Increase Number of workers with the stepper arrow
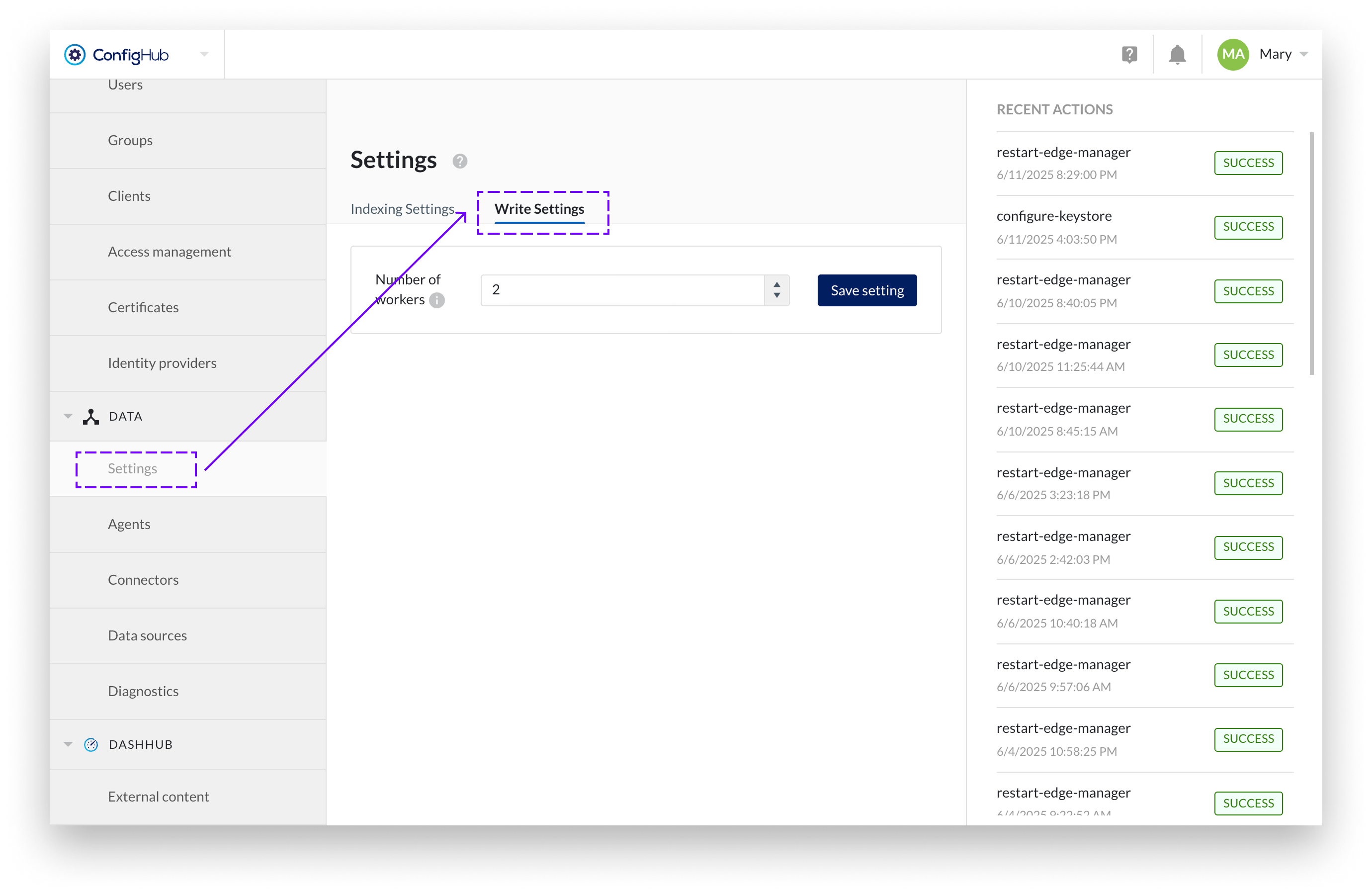Screen dimensions: 1372x895 click(777, 284)
